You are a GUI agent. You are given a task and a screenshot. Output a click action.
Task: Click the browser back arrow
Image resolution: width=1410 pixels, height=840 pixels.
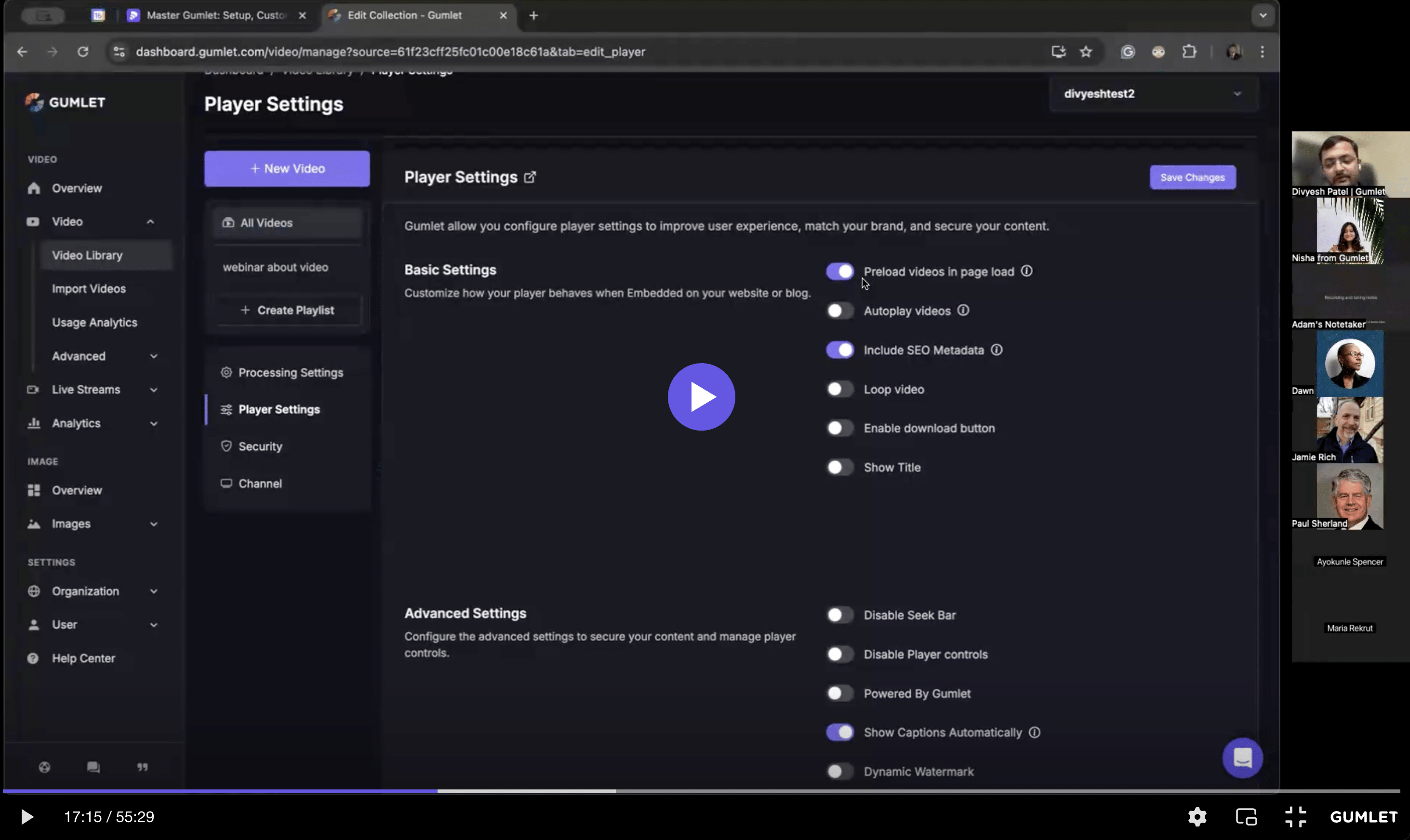[x=22, y=52]
